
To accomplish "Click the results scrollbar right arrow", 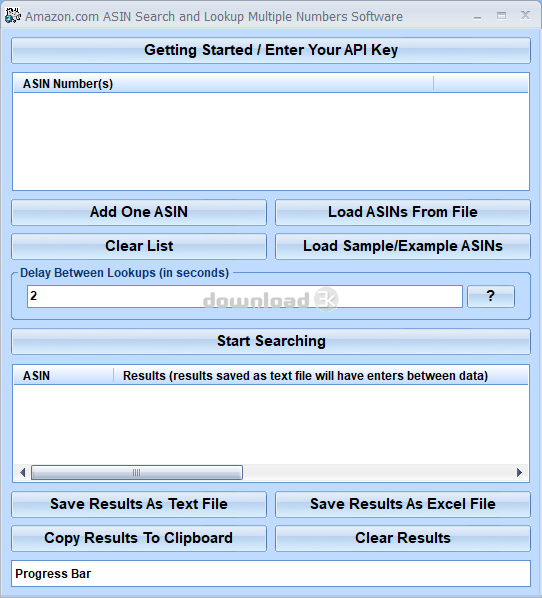I will (x=519, y=473).
